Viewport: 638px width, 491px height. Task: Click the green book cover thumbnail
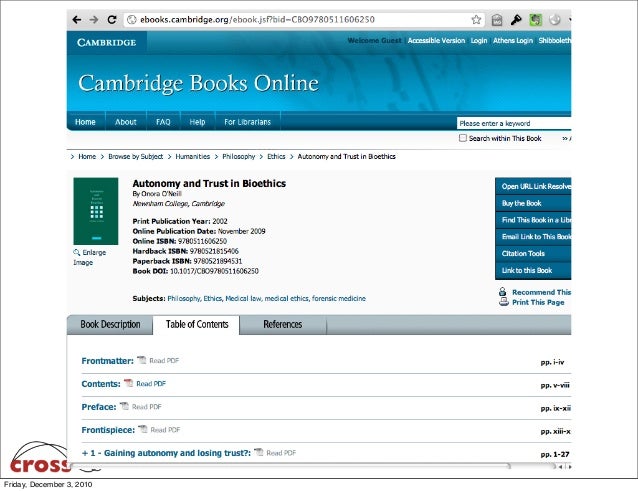(x=96, y=211)
